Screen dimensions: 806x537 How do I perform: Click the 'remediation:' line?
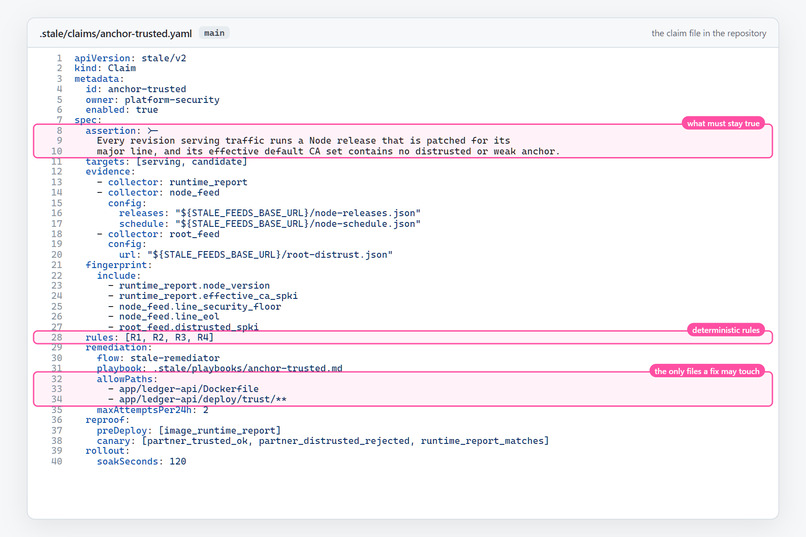pyautogui.click(x=119, y=347)
